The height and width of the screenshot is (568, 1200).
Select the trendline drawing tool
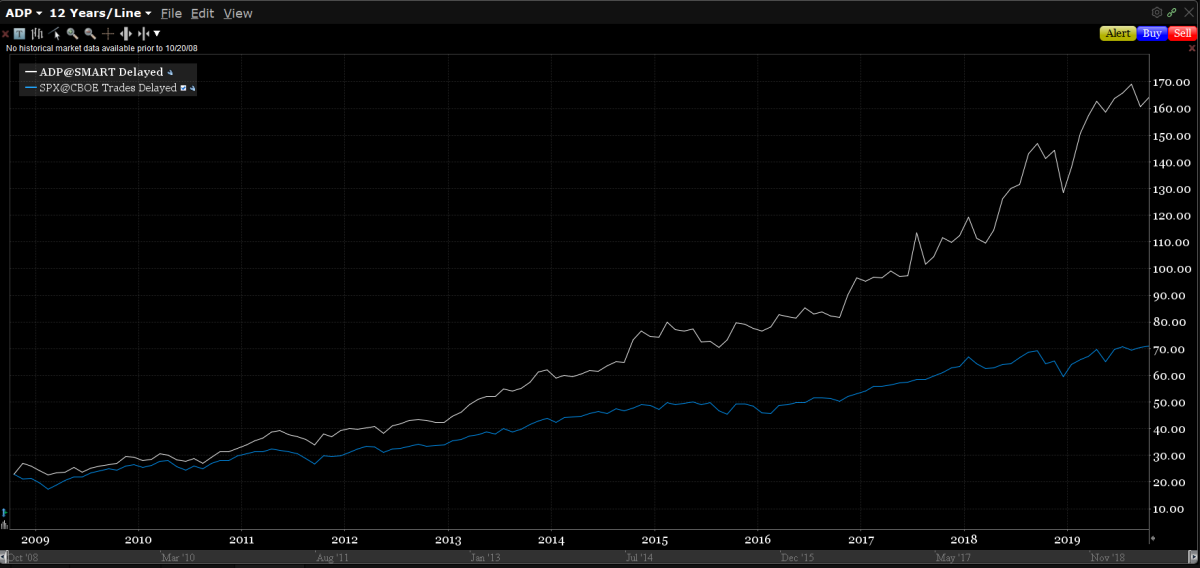pos(55,33)
